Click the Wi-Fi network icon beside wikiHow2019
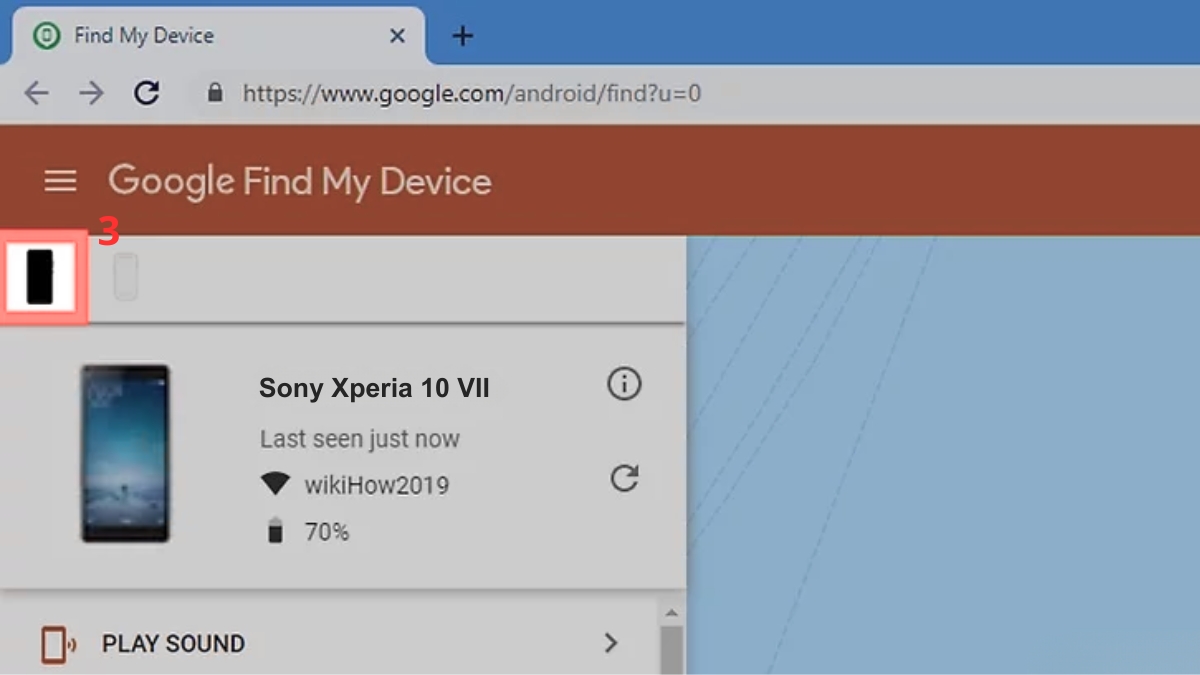Screen dimensions: 1200x675 [x=275, y=485]
